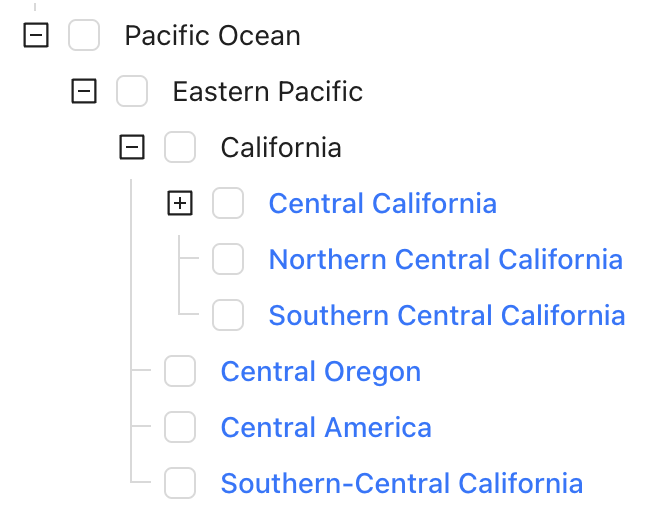Check the Southern-Central California checkbox
This screenshot has width=656, height=532.
click(180, 484)
